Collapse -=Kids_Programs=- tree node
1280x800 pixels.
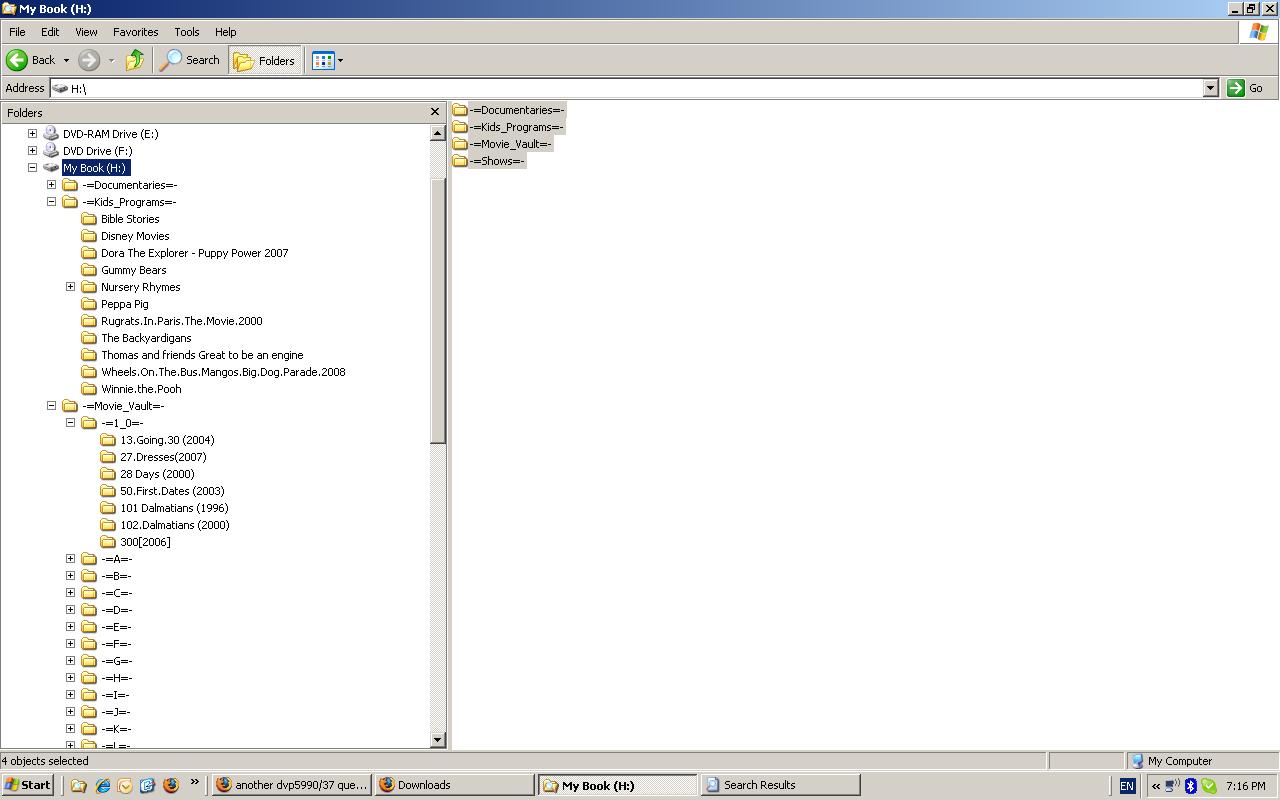pos(51,201)
